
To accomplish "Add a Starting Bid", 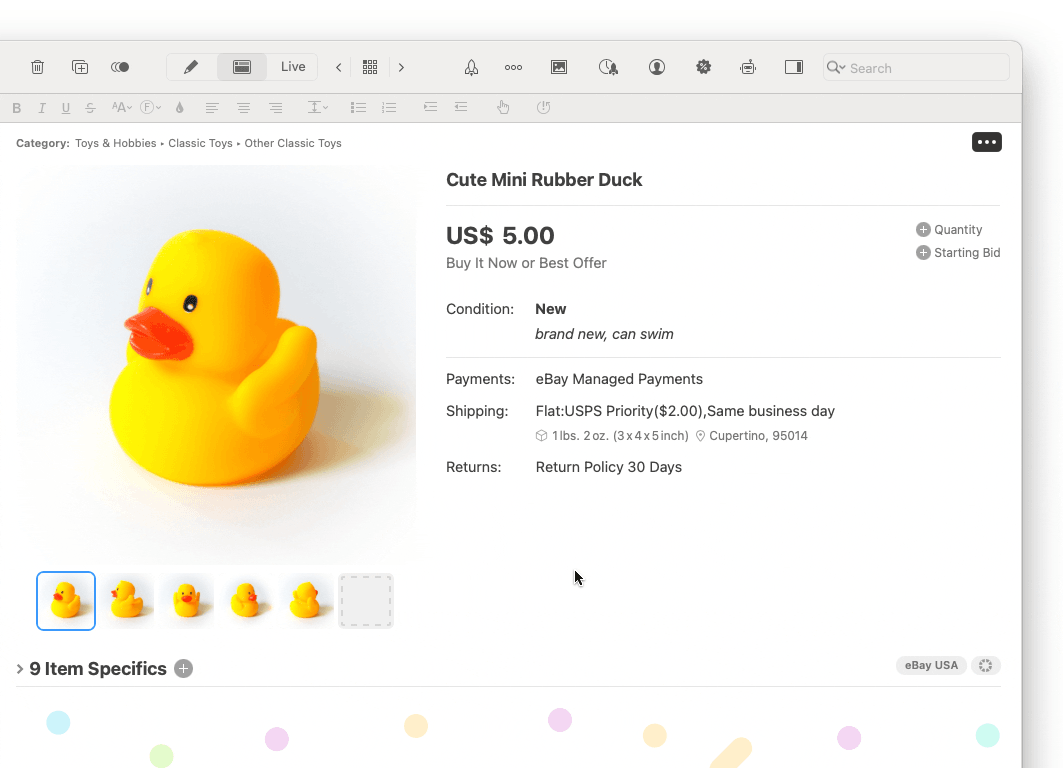I will pyautogui.click(x=923, y=253).
